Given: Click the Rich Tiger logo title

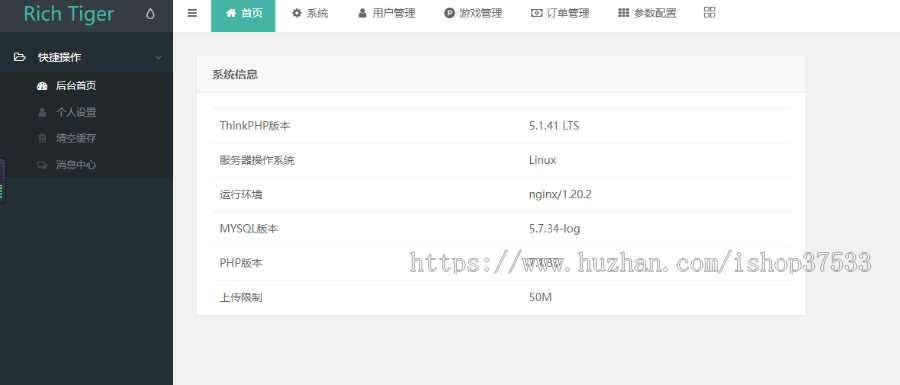Looking at the screenshot, I should click(69, 14).
